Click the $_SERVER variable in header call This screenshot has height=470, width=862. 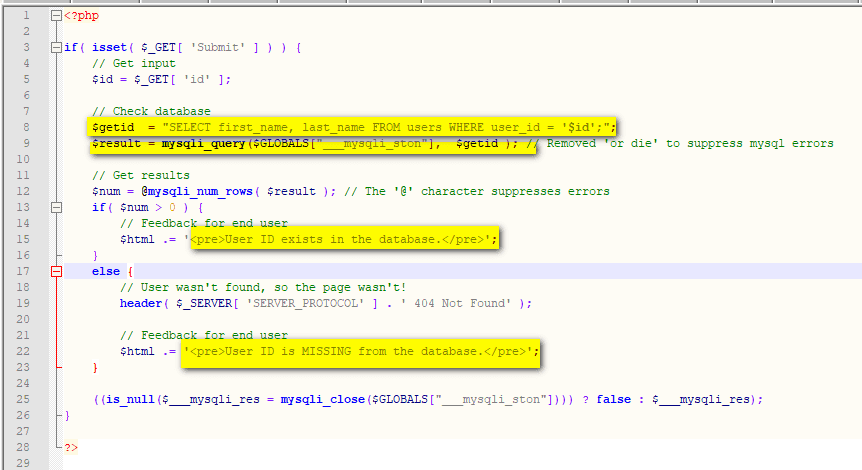[198, 303]
